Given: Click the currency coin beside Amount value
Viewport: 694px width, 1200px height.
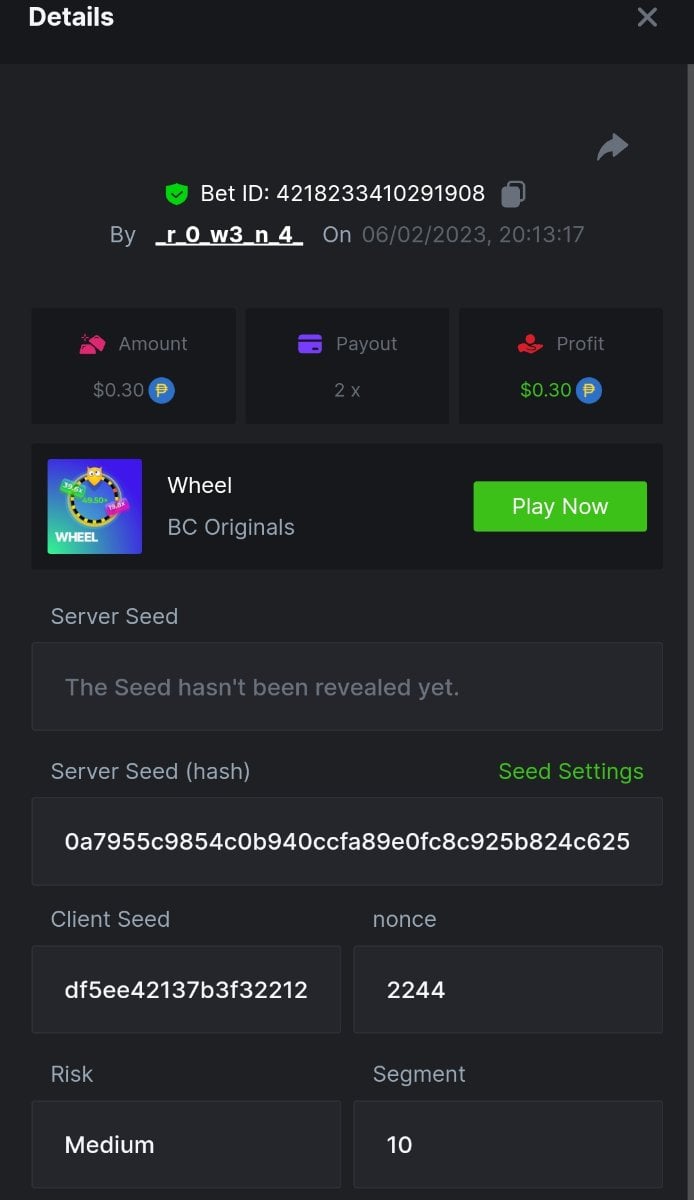Looking at the screenshot, I should pos(162,390).
